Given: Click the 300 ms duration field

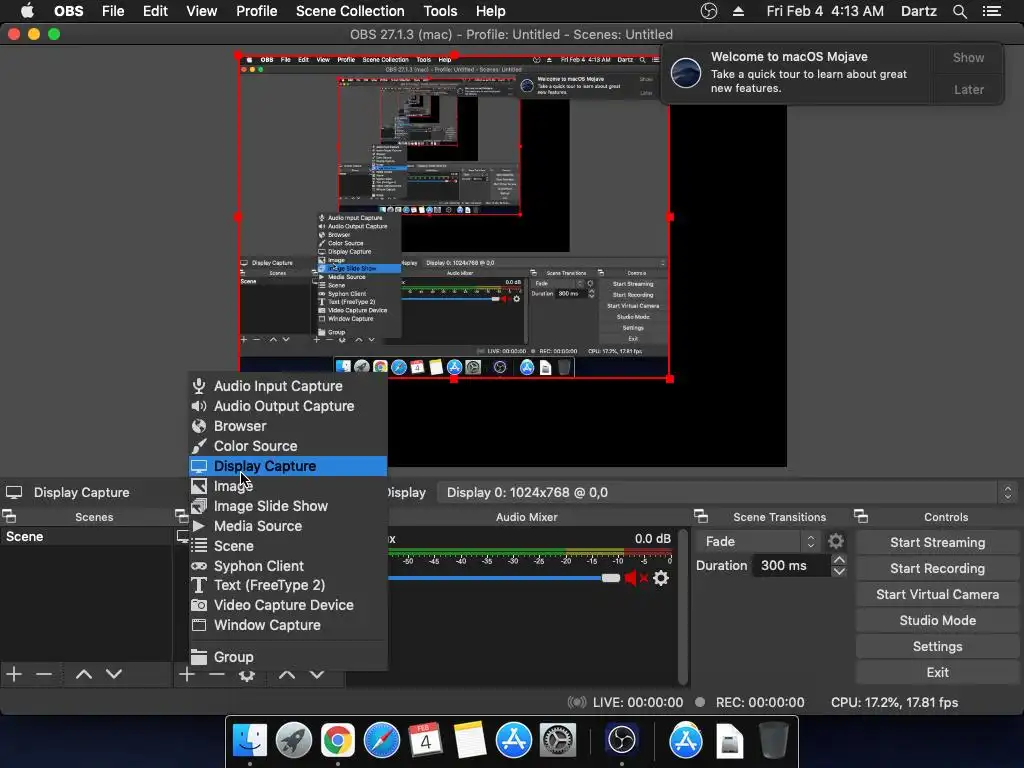Looking at the screenshot, I should point(791,566).
